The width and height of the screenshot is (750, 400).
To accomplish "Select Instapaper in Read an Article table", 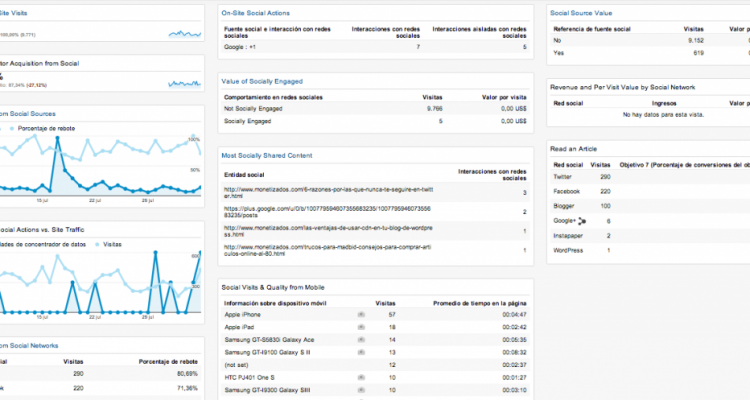I will tap(568, 235).
